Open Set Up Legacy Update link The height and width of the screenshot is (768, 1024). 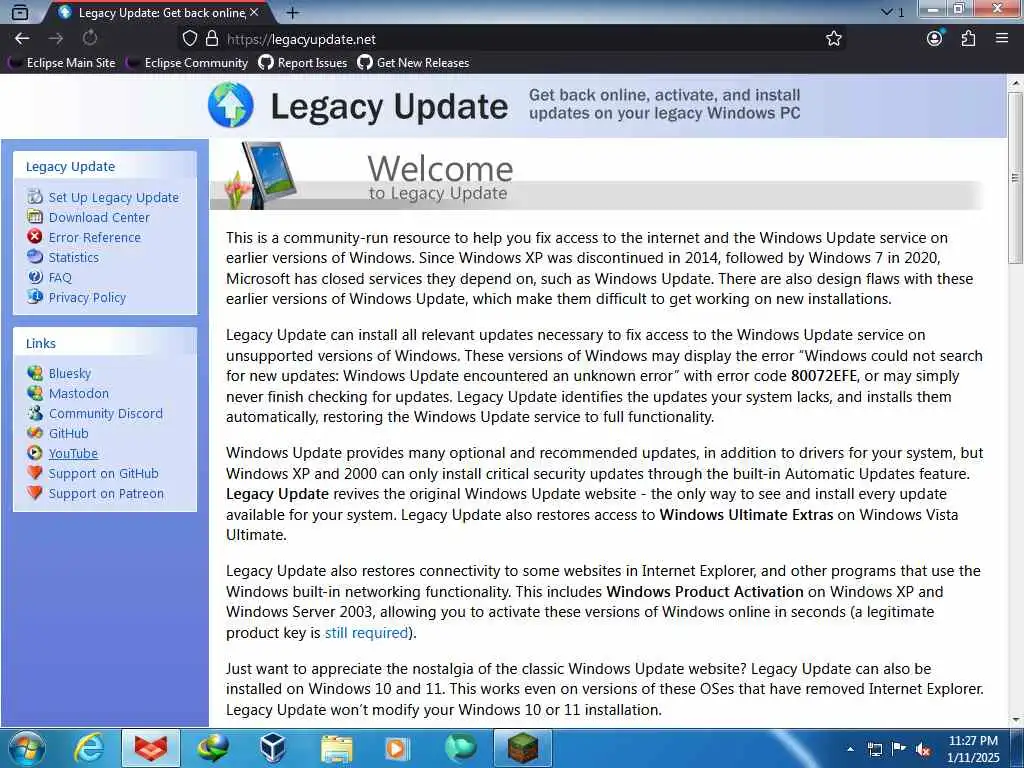[114, 197]
